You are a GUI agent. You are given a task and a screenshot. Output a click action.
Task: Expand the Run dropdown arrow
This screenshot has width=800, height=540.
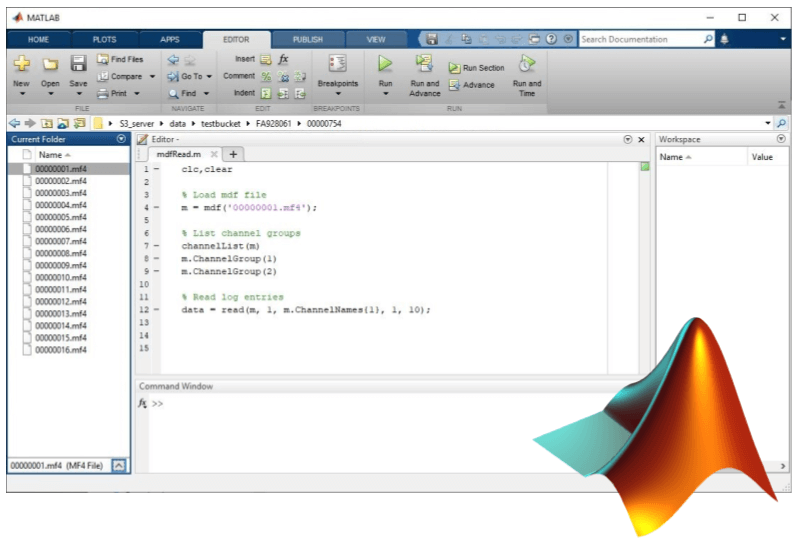(385, 94)
